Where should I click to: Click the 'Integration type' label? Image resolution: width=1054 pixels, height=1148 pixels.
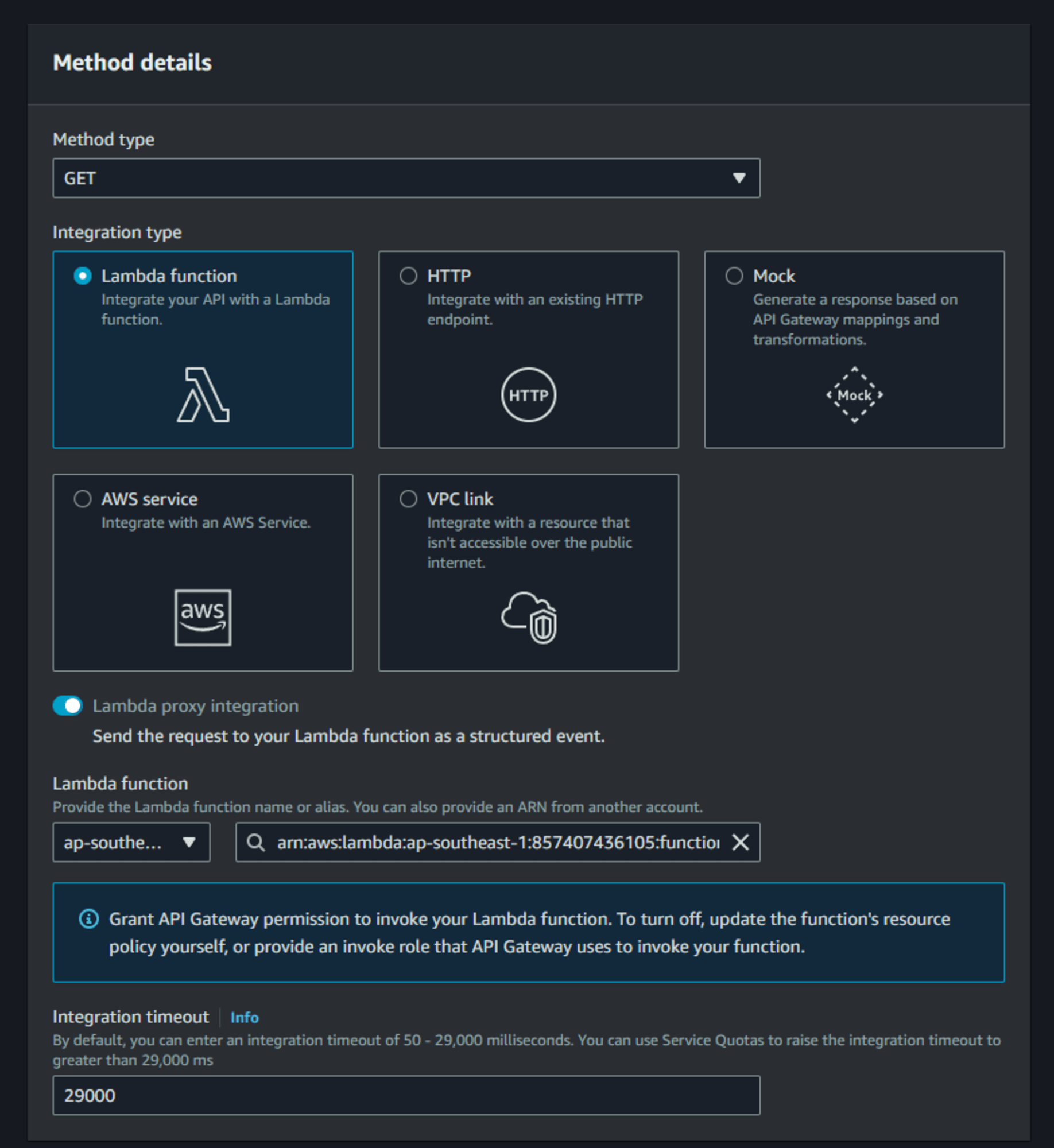click(x=117, y=232)
